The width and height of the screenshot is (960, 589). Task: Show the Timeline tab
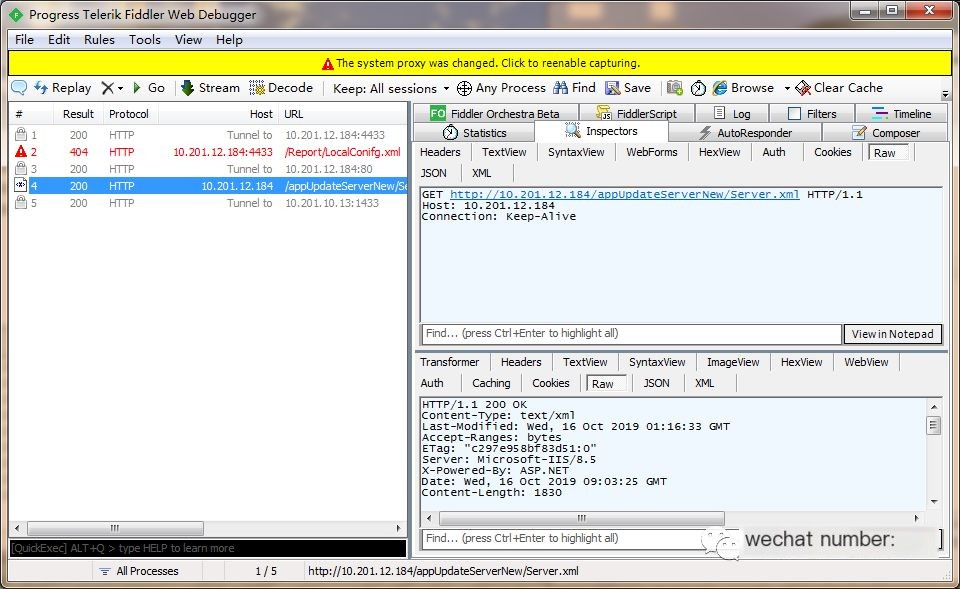click(901, 113)
